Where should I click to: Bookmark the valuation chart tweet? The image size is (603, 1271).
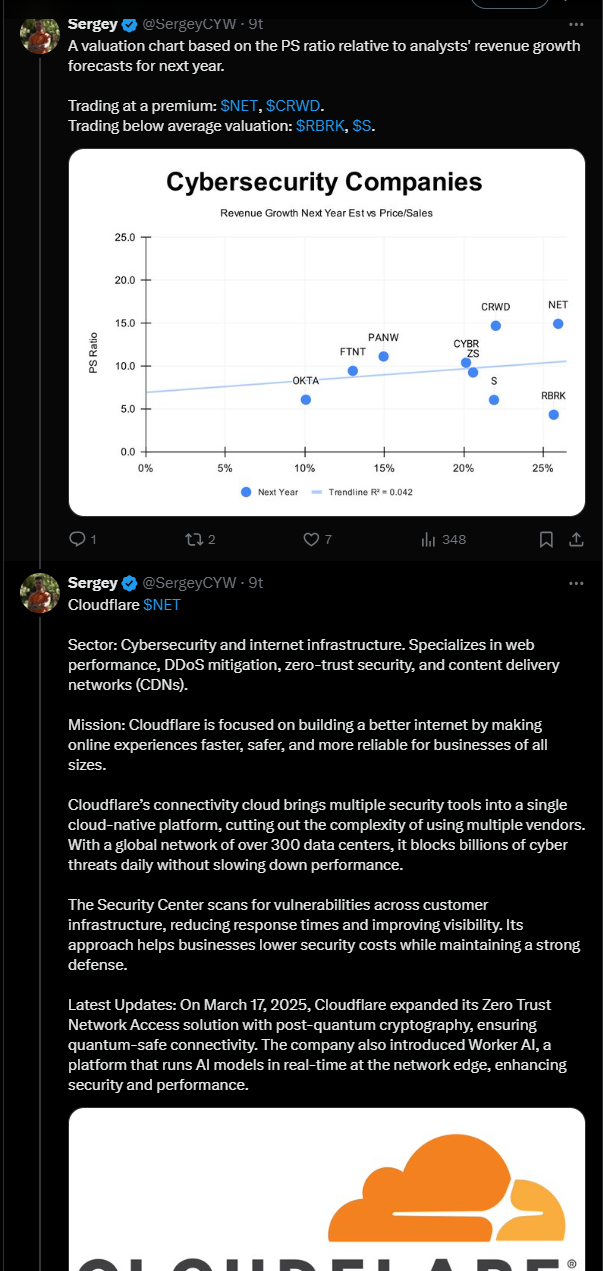546,539
